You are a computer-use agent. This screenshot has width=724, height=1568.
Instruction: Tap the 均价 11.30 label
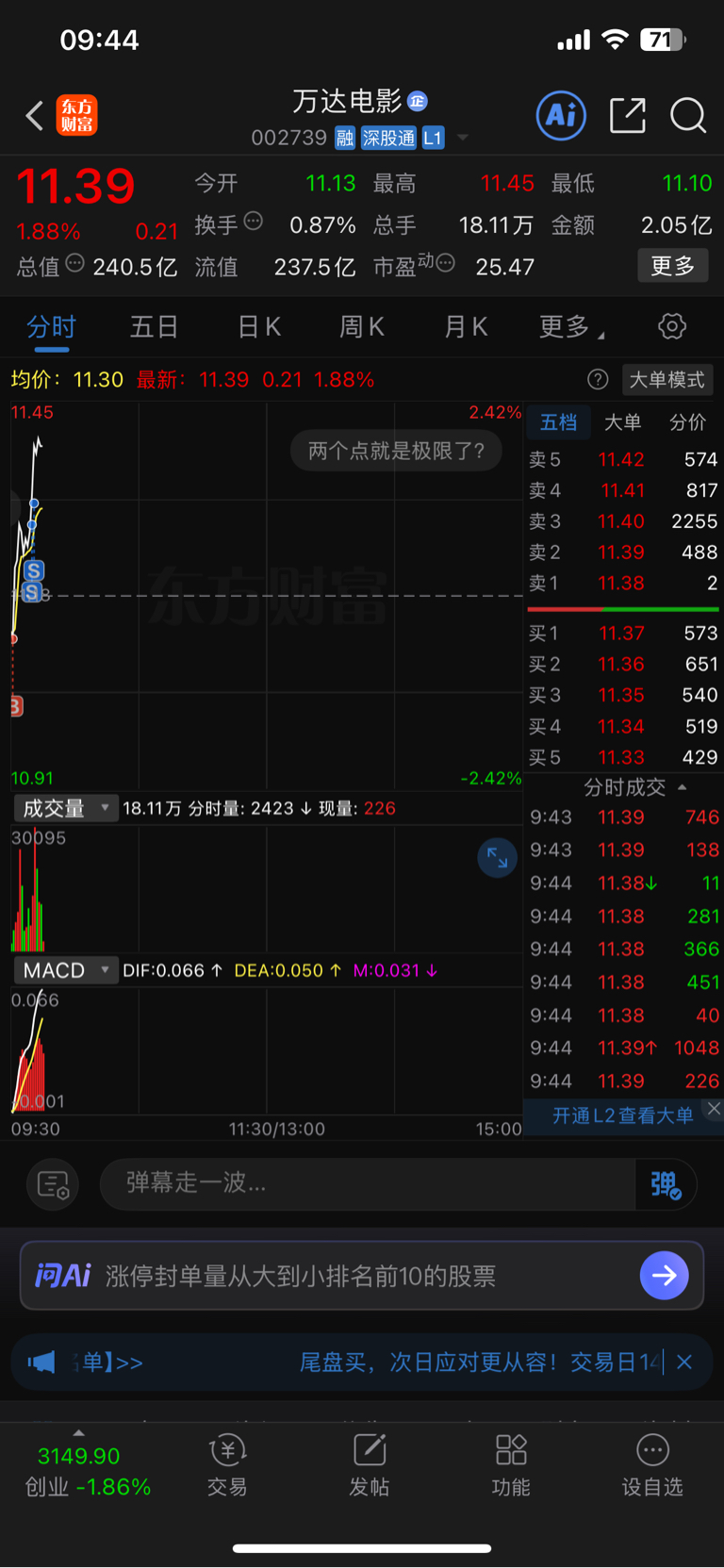click(x=67, y=379)
